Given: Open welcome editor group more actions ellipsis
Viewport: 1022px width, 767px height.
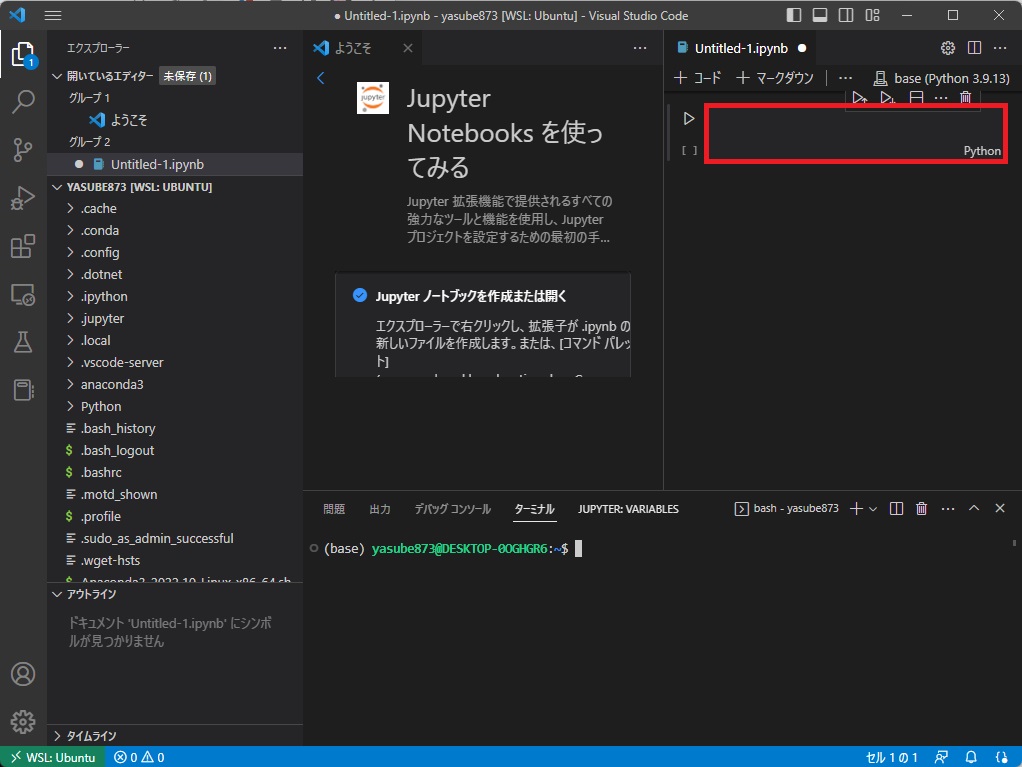Looking at the screenshot, I should 640,48.
